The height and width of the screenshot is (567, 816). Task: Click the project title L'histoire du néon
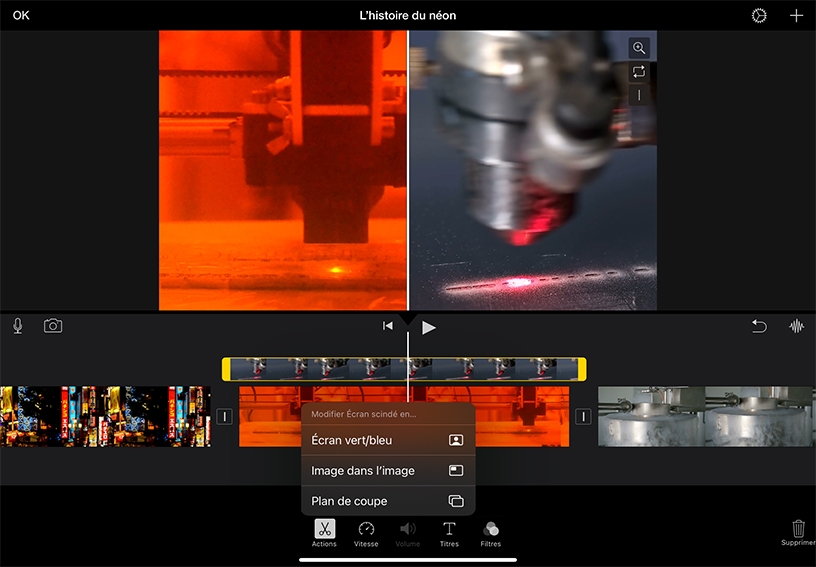coord(407,16)
